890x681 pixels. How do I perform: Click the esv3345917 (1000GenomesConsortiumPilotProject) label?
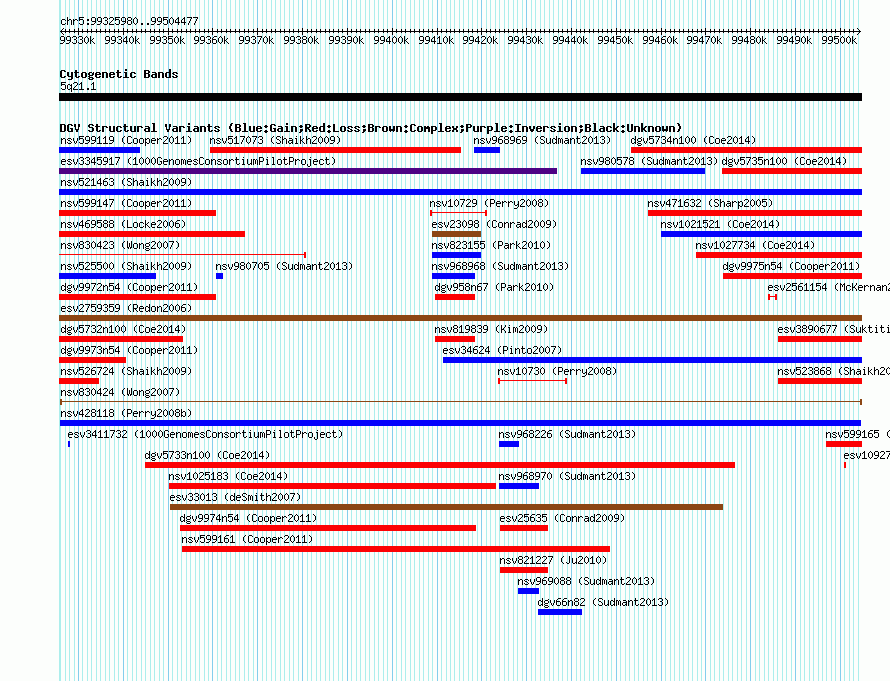(x=198, y=161)
